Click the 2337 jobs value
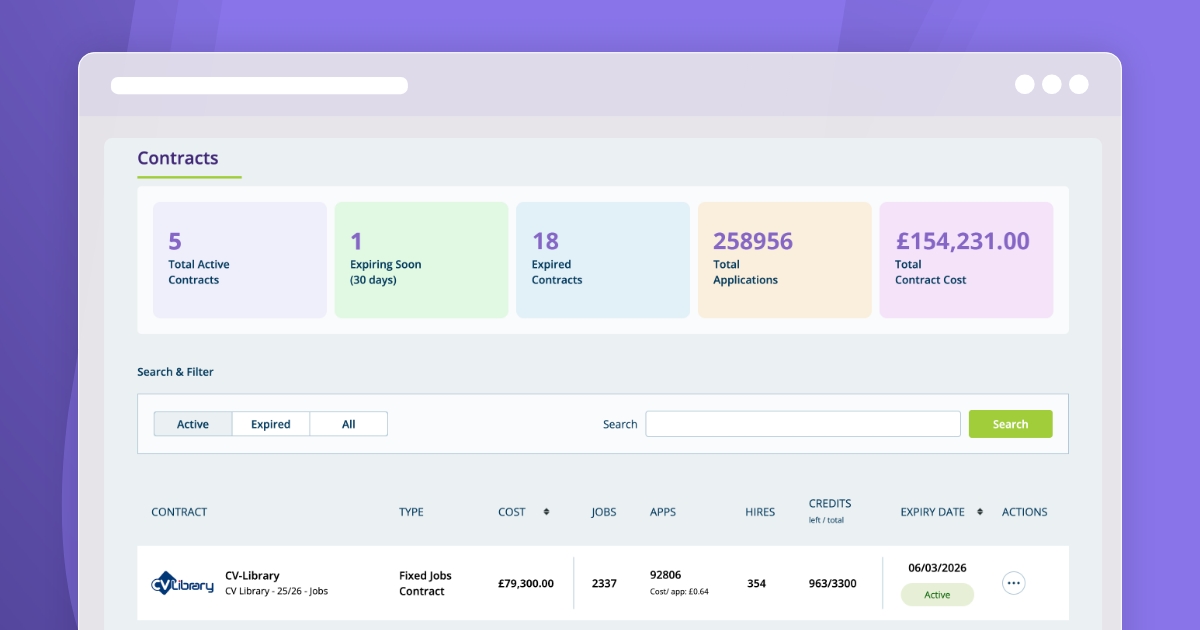Screen dimensions: 1200x630 605,584
